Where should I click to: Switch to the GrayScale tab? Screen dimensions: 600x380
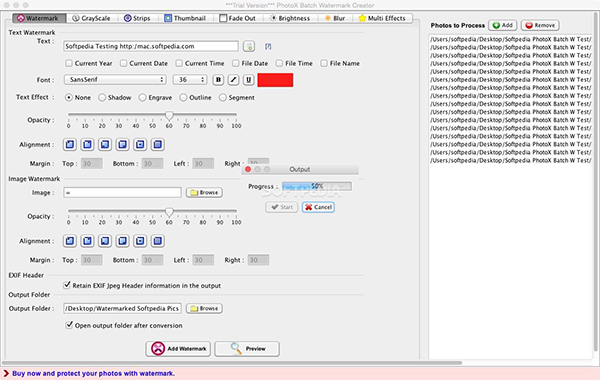point(91,18)
